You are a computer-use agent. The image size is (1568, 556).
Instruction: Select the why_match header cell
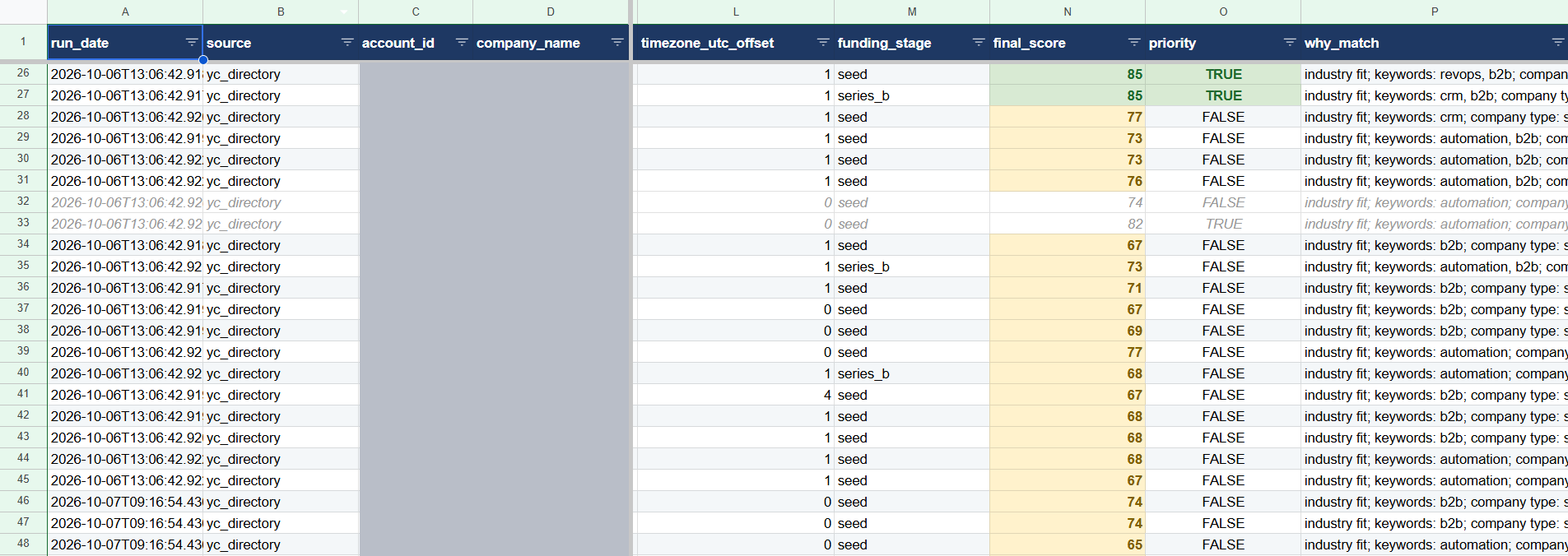point(1435,43)
